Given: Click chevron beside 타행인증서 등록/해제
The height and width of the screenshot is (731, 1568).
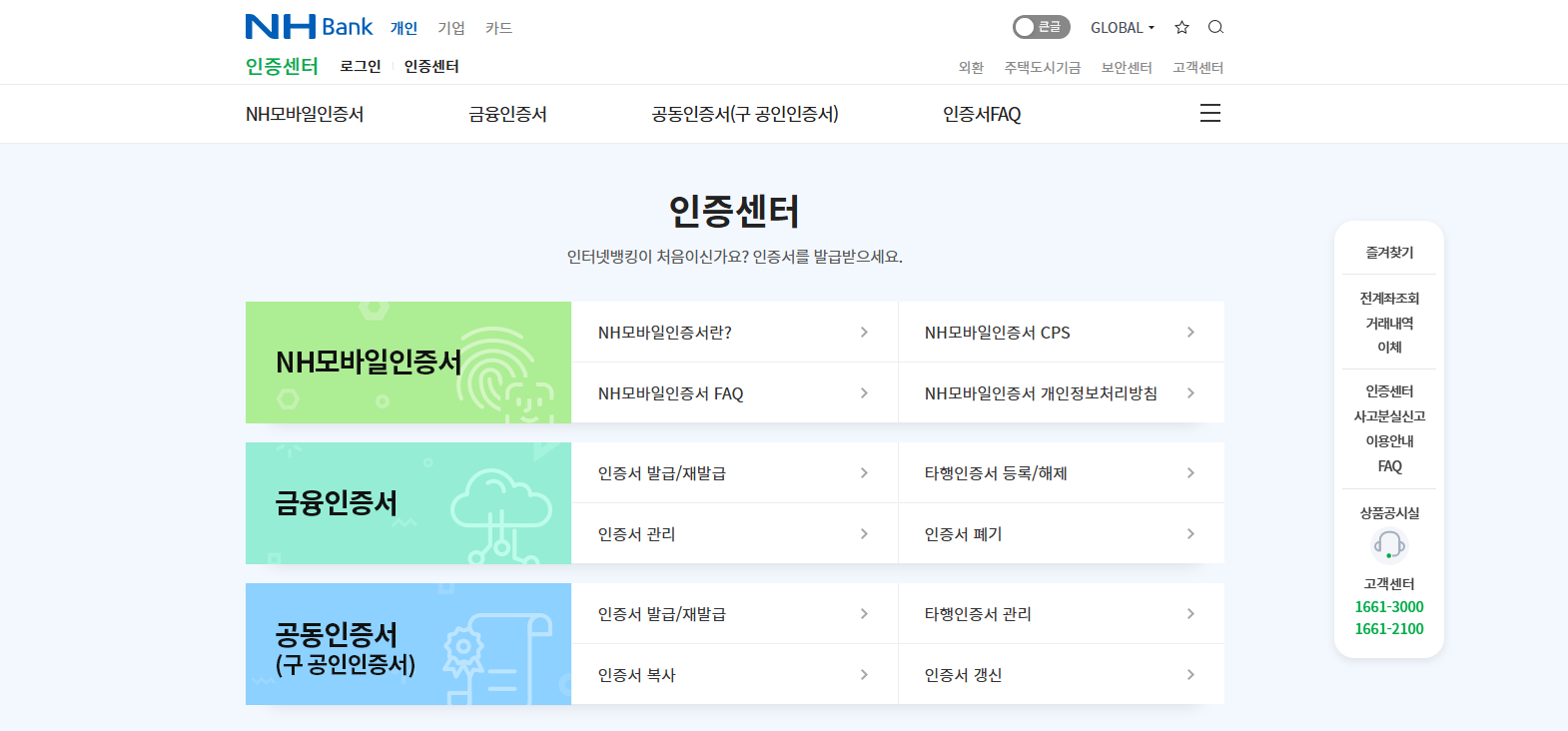Looking at the screenshot, I should click(1190, 473).
